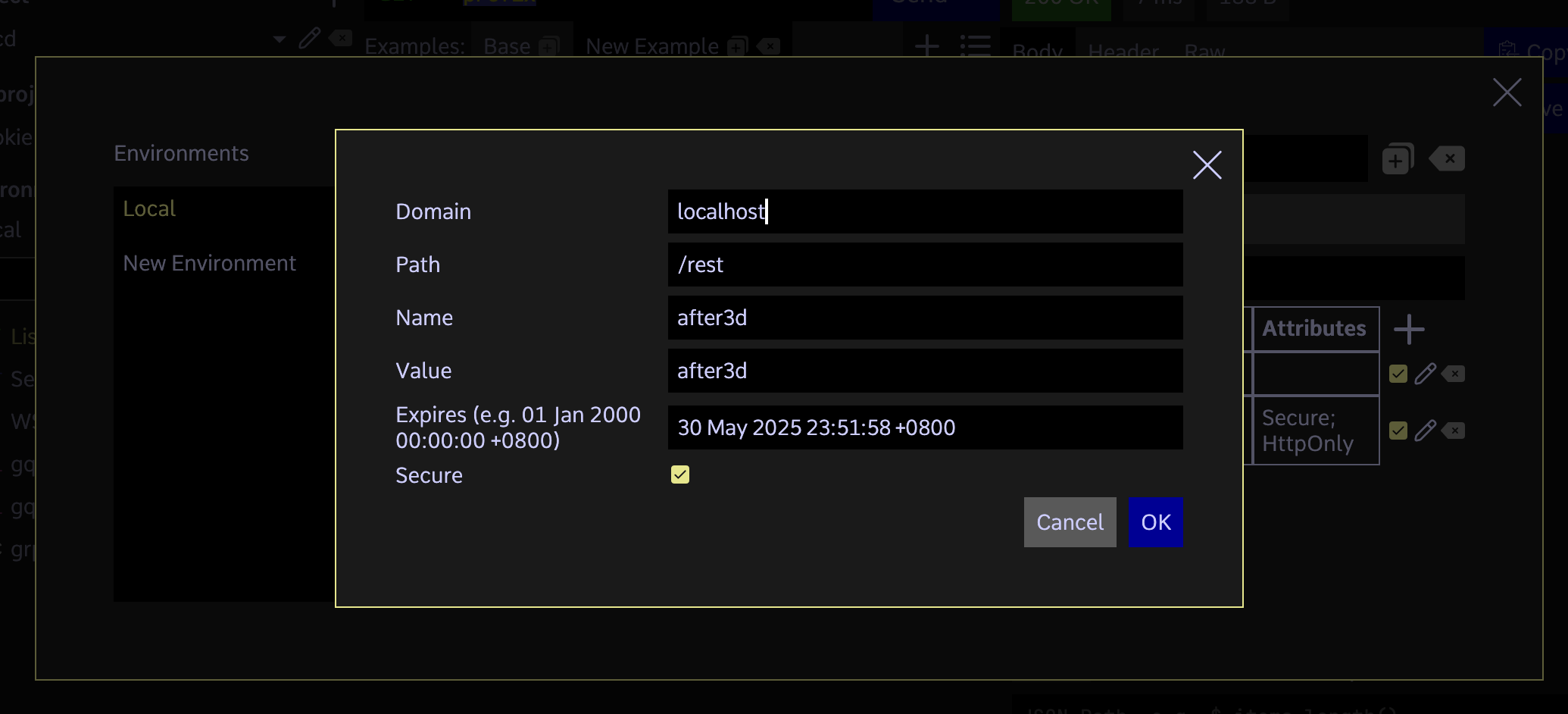Viewport: 1568px width, 714px height.
Task: Edit the Secure; HttpOnly cookie row
Action: click(x=1425, y=431)
